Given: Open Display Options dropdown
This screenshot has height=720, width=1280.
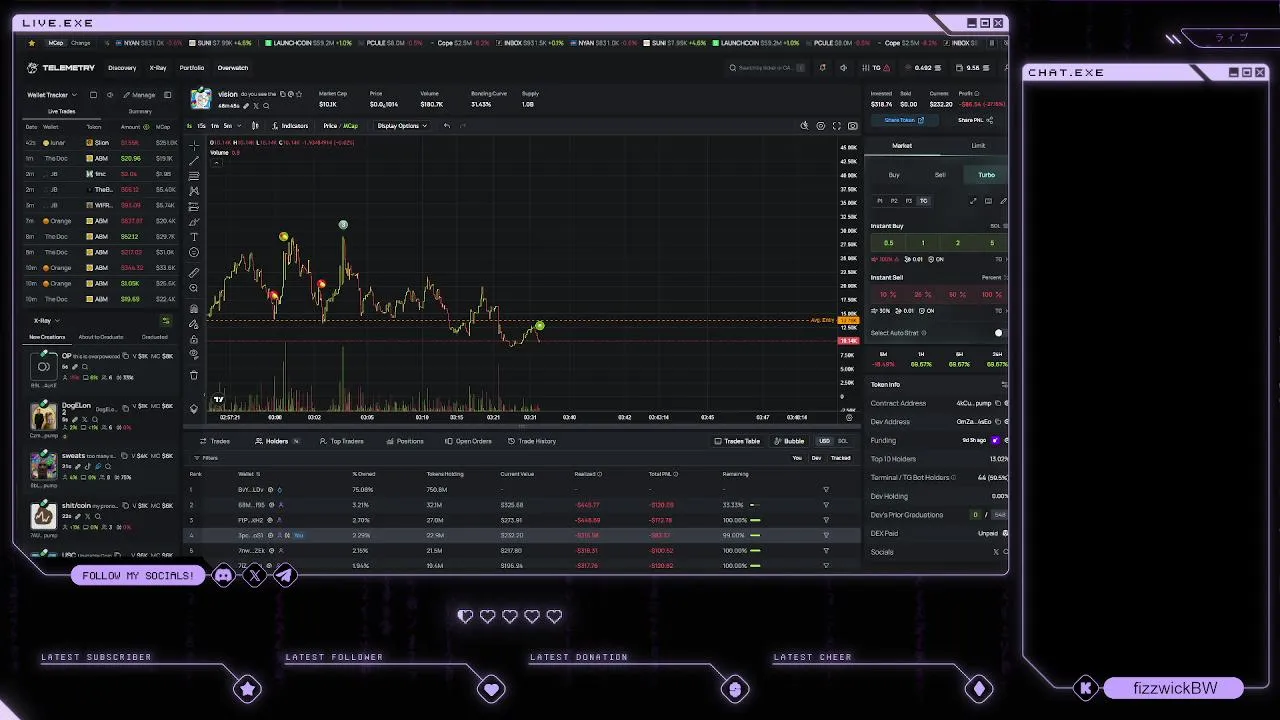Looking at the screenshot, I should coord(401,126).
